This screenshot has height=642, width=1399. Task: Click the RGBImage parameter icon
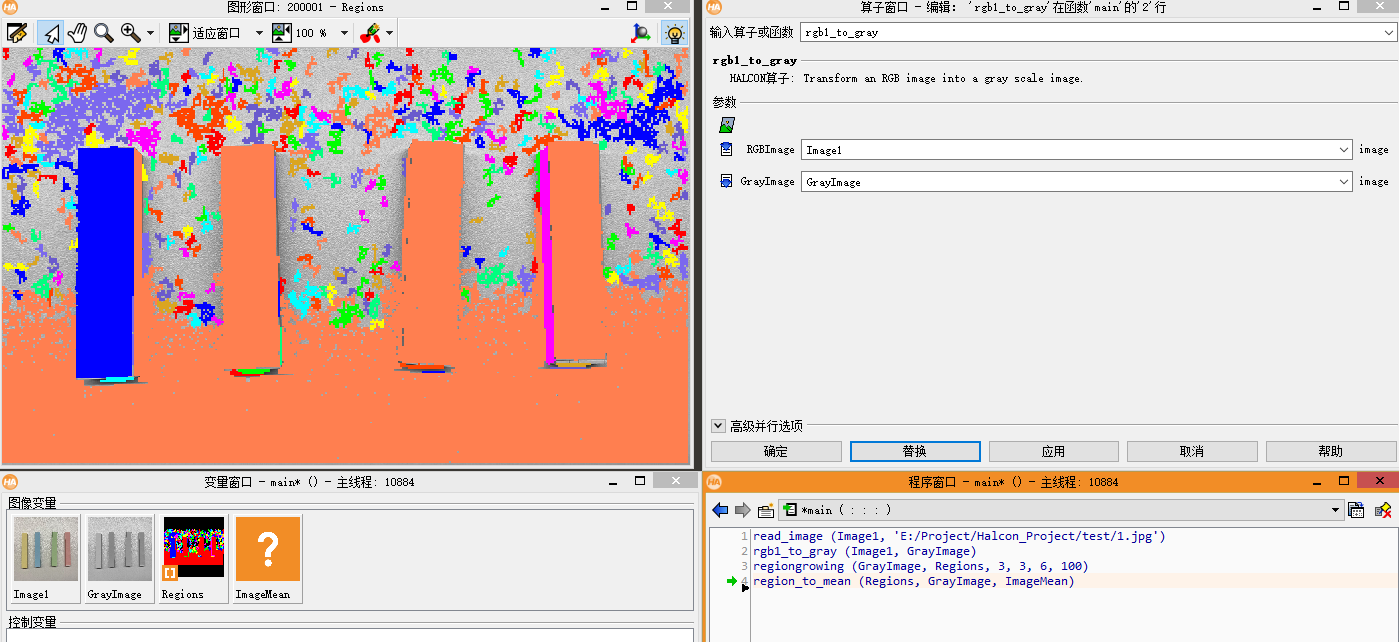coord(727,149)
